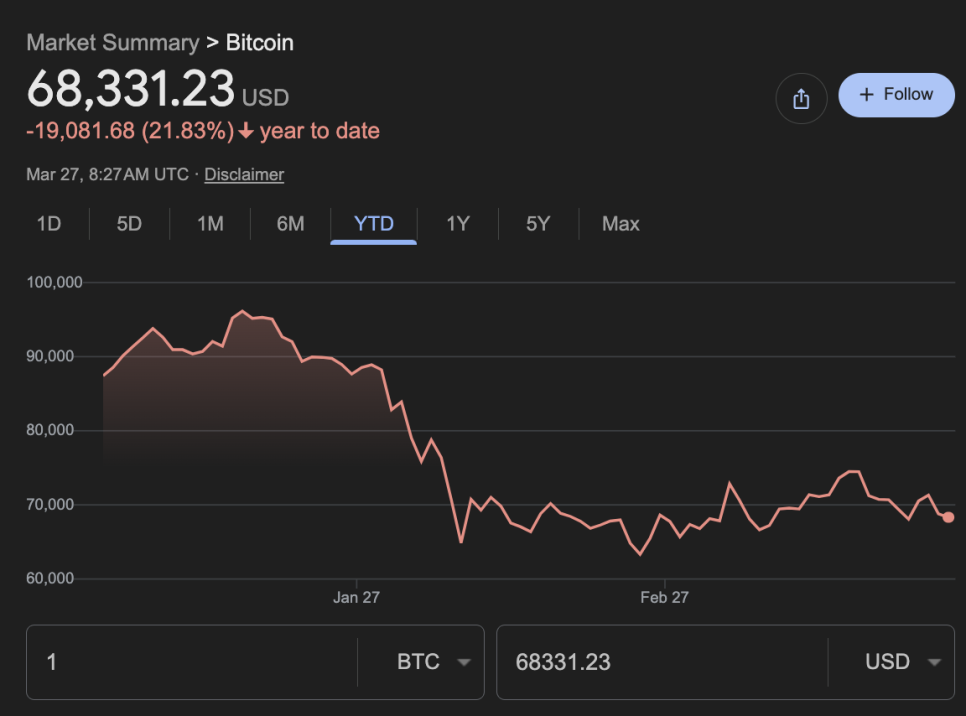Switch to the 5D range tab

coord(129,224)
